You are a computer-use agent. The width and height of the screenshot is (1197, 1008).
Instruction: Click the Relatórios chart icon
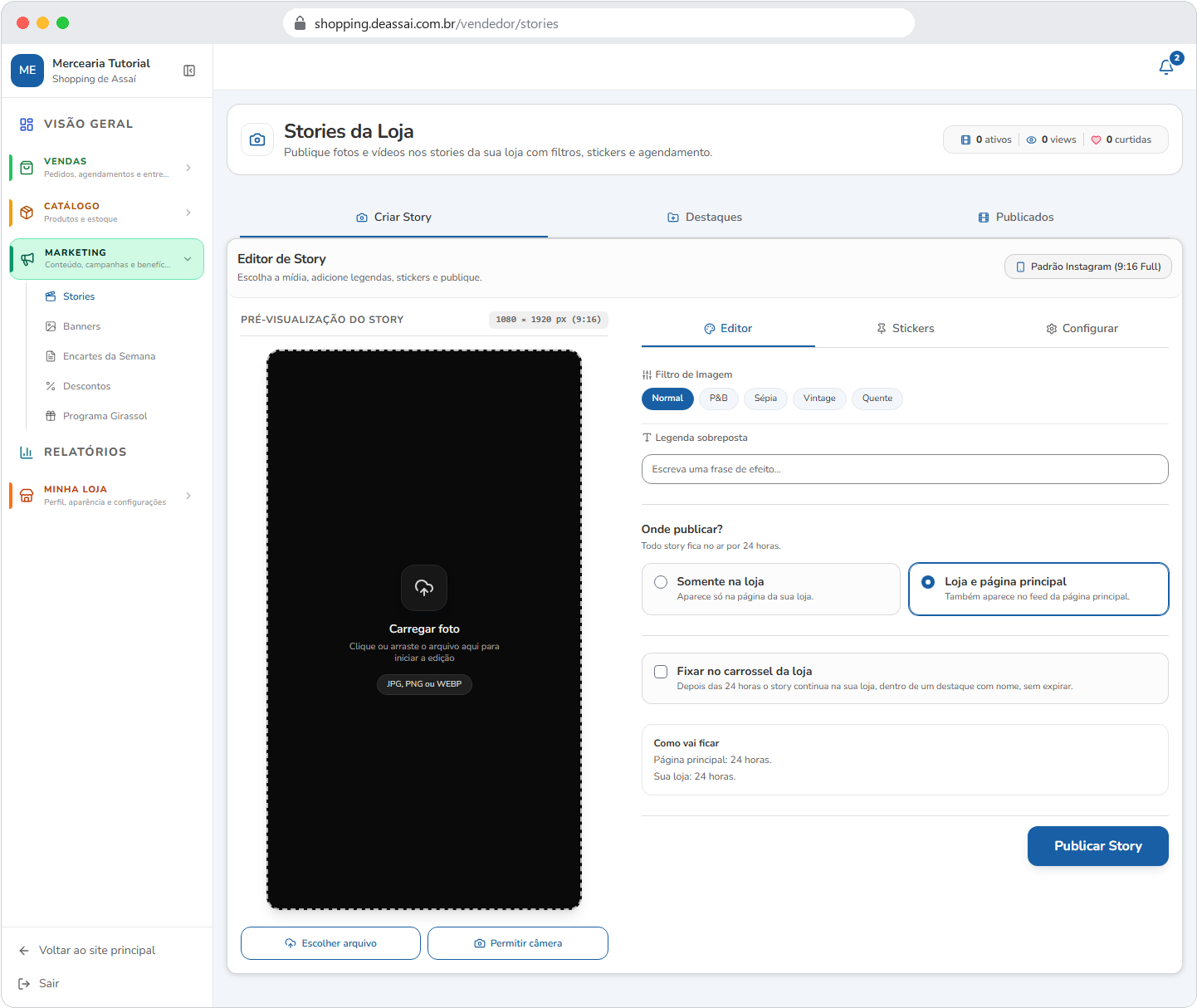[27, 453]
